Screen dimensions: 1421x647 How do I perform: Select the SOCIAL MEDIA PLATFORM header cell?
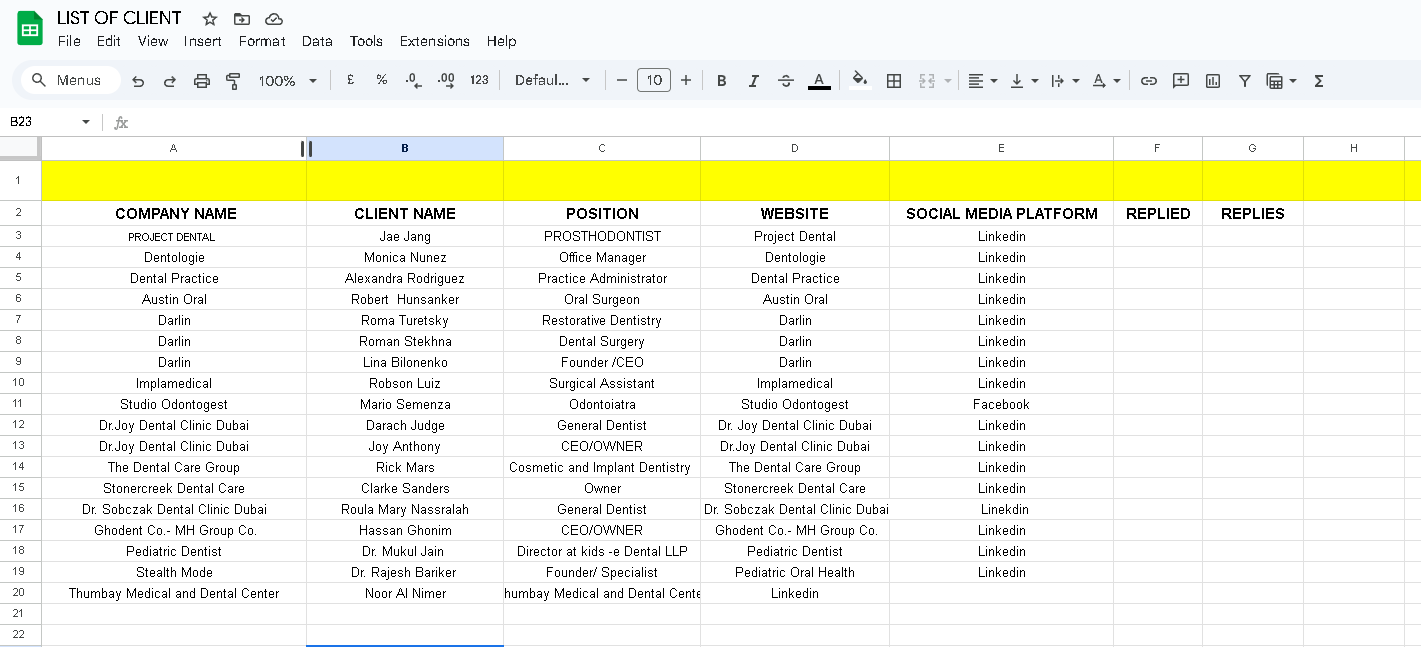pyautogui.click(x=1001, y=213)
